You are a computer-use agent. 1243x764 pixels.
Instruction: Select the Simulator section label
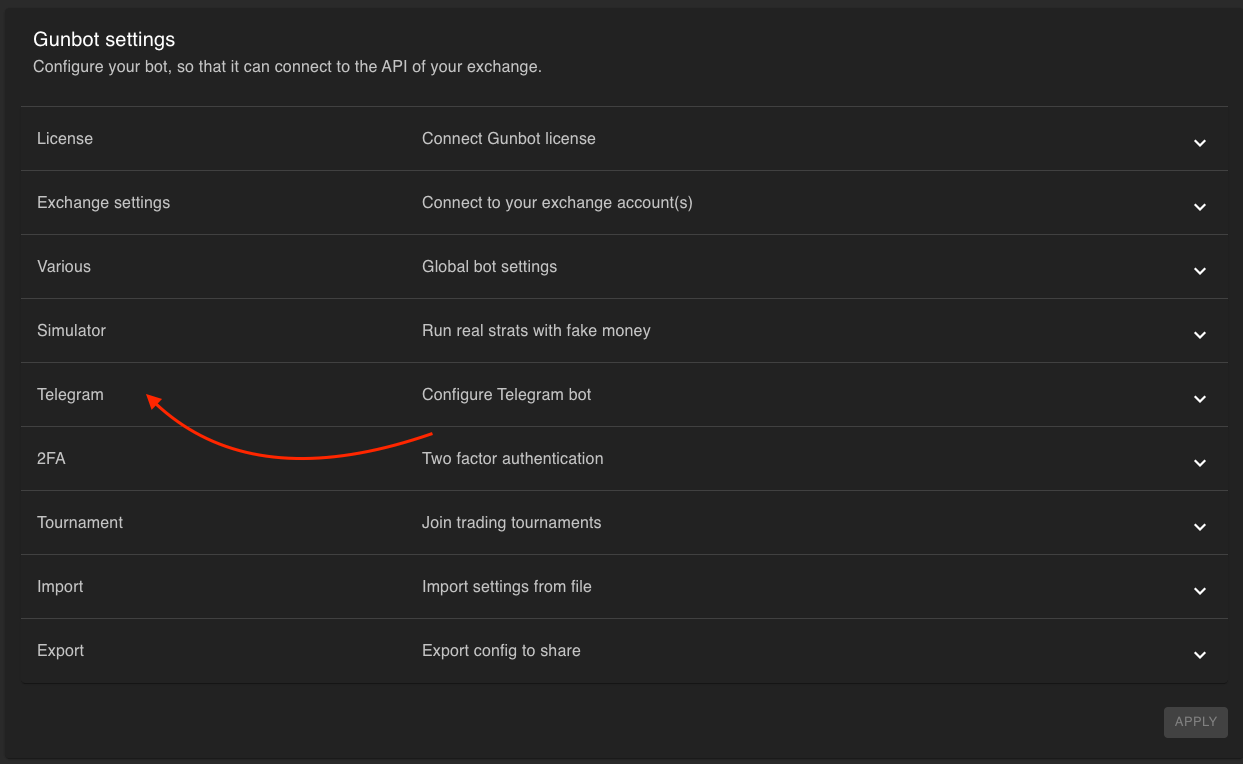[71, 331]
